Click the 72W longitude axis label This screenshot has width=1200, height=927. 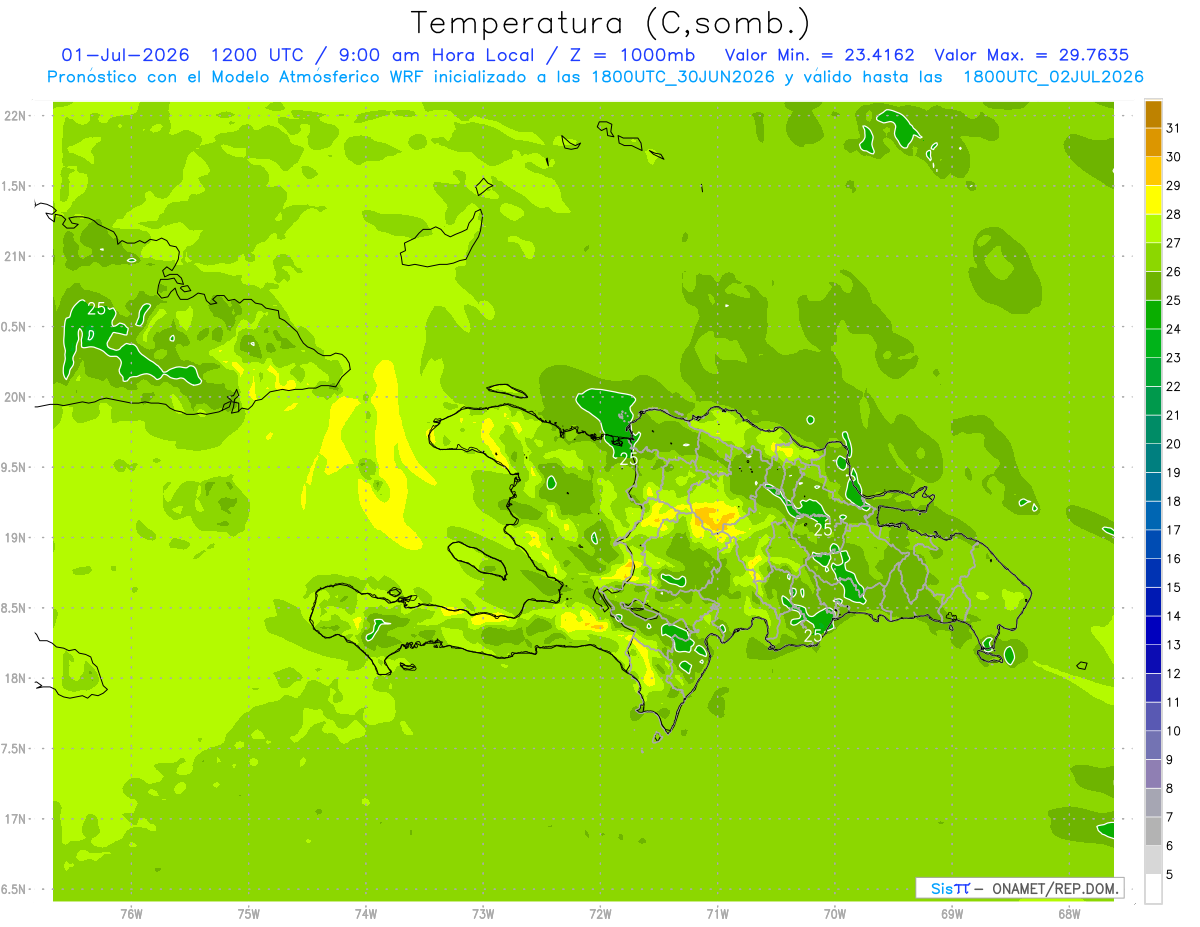click(x=600, y=913)
